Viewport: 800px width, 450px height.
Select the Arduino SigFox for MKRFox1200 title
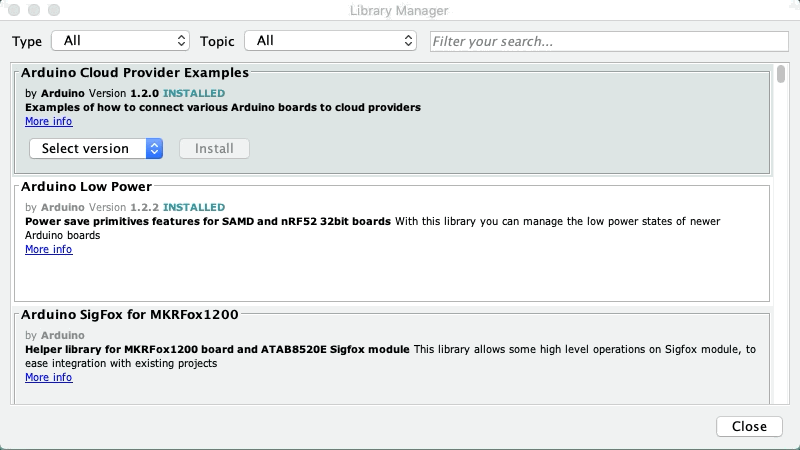(x=130, y=315)
